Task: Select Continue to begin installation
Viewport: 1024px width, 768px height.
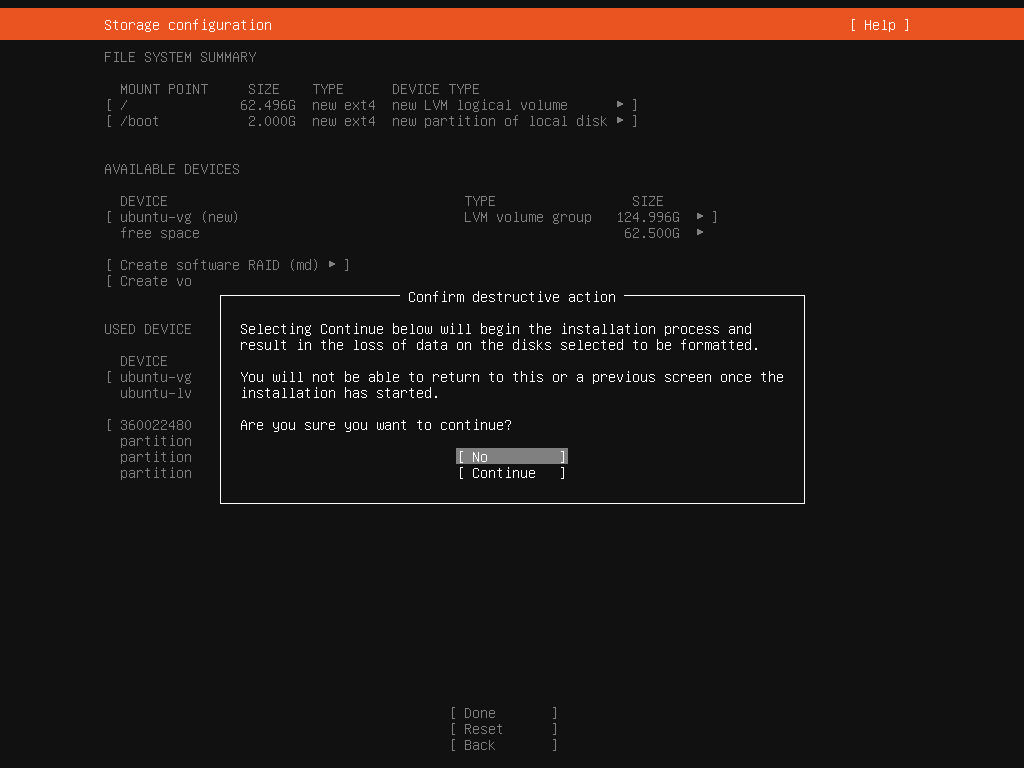Action: pyautogui.click(x=511, y=472)
